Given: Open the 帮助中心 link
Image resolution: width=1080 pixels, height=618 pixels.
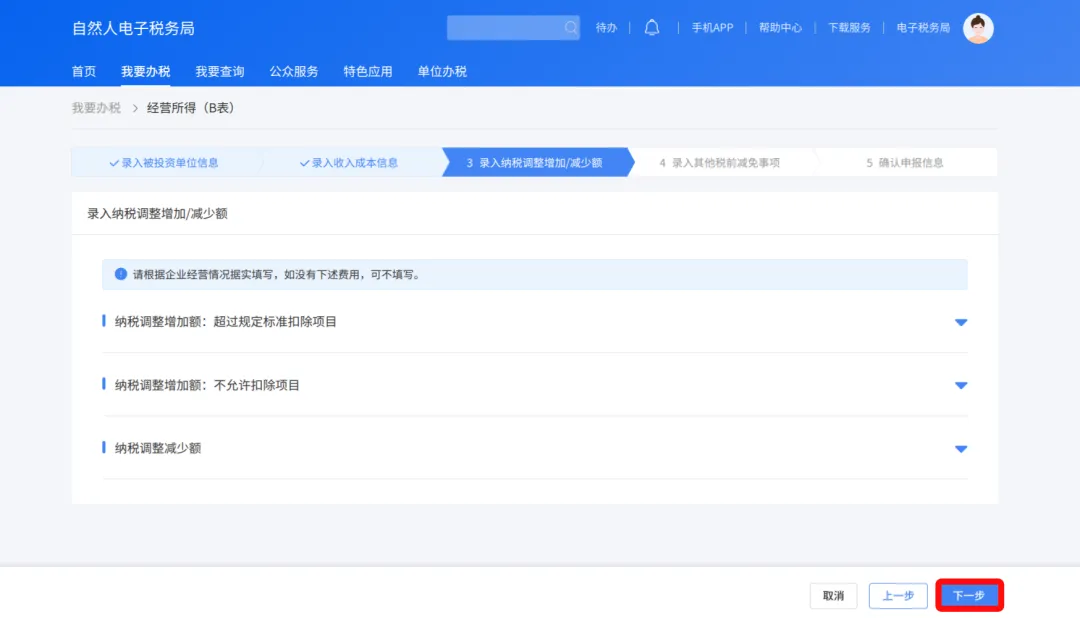Looking at the screenshot, I should (779, 27).
